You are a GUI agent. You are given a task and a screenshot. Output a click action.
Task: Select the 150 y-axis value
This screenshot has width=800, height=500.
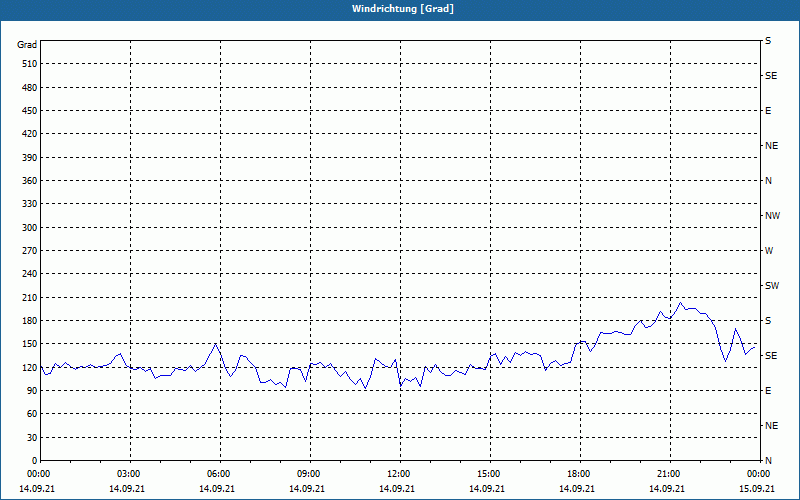(x=30, y=344)
